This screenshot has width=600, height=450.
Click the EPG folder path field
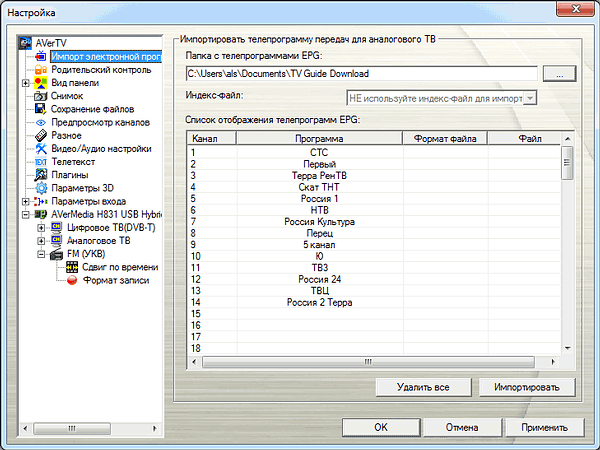click(362, 73)
